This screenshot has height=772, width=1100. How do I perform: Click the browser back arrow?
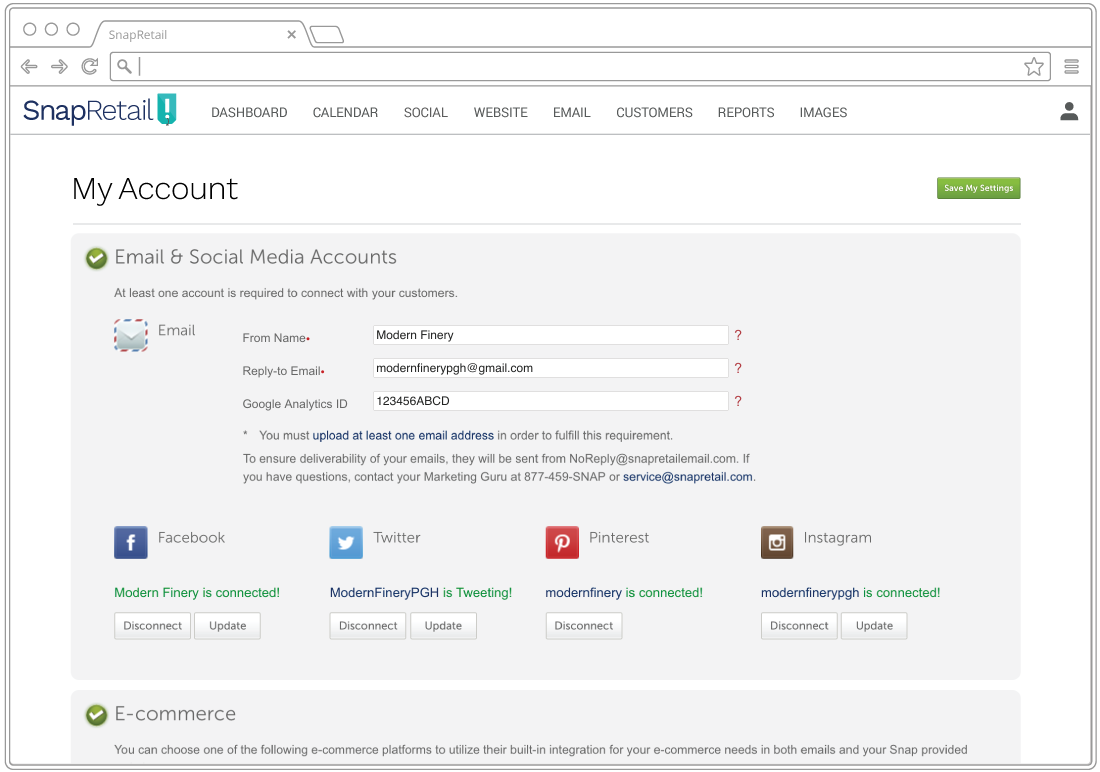click(x=29, y=67)
